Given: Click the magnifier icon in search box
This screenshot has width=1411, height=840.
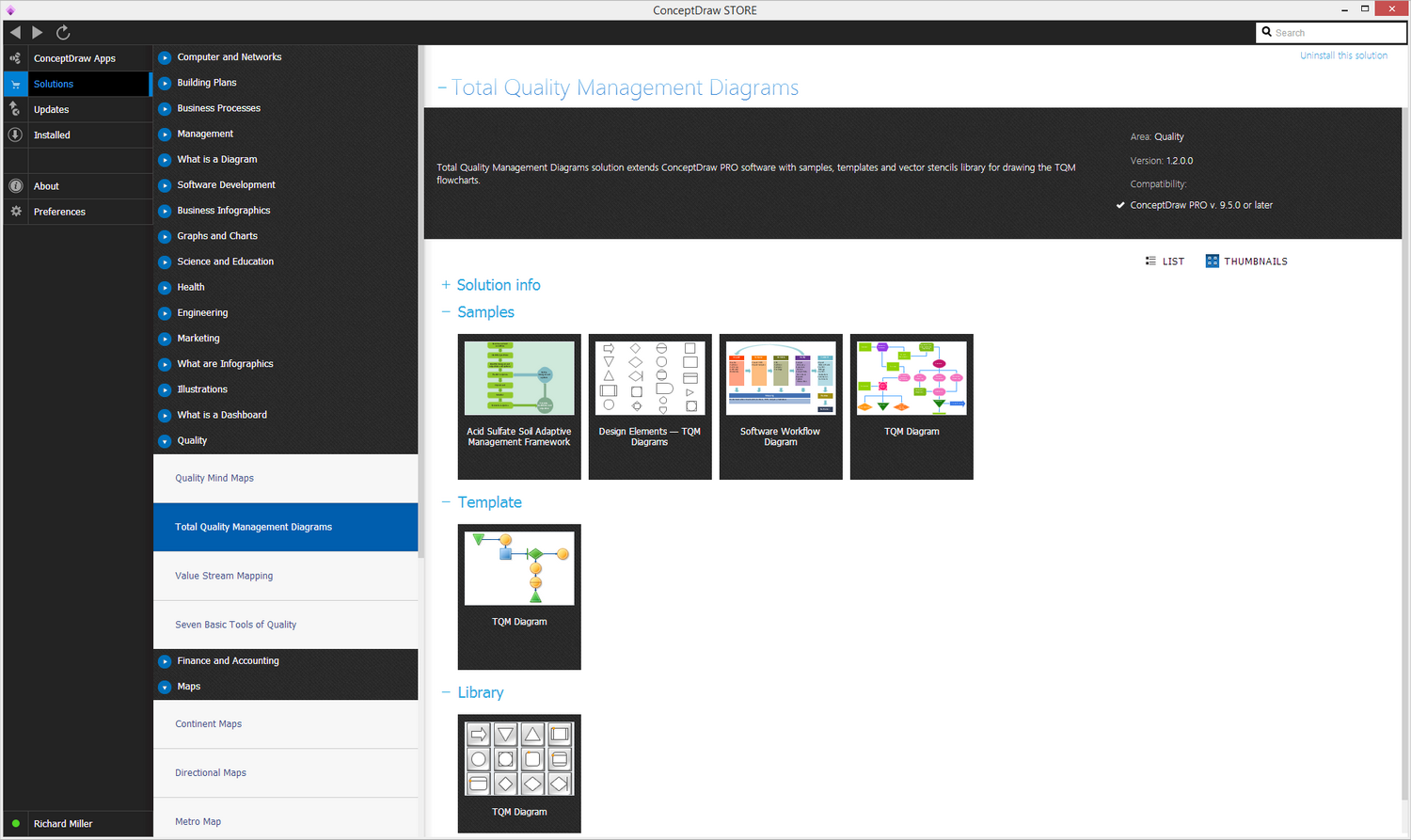Looking at the screenshot, I should click(1267, 32).
